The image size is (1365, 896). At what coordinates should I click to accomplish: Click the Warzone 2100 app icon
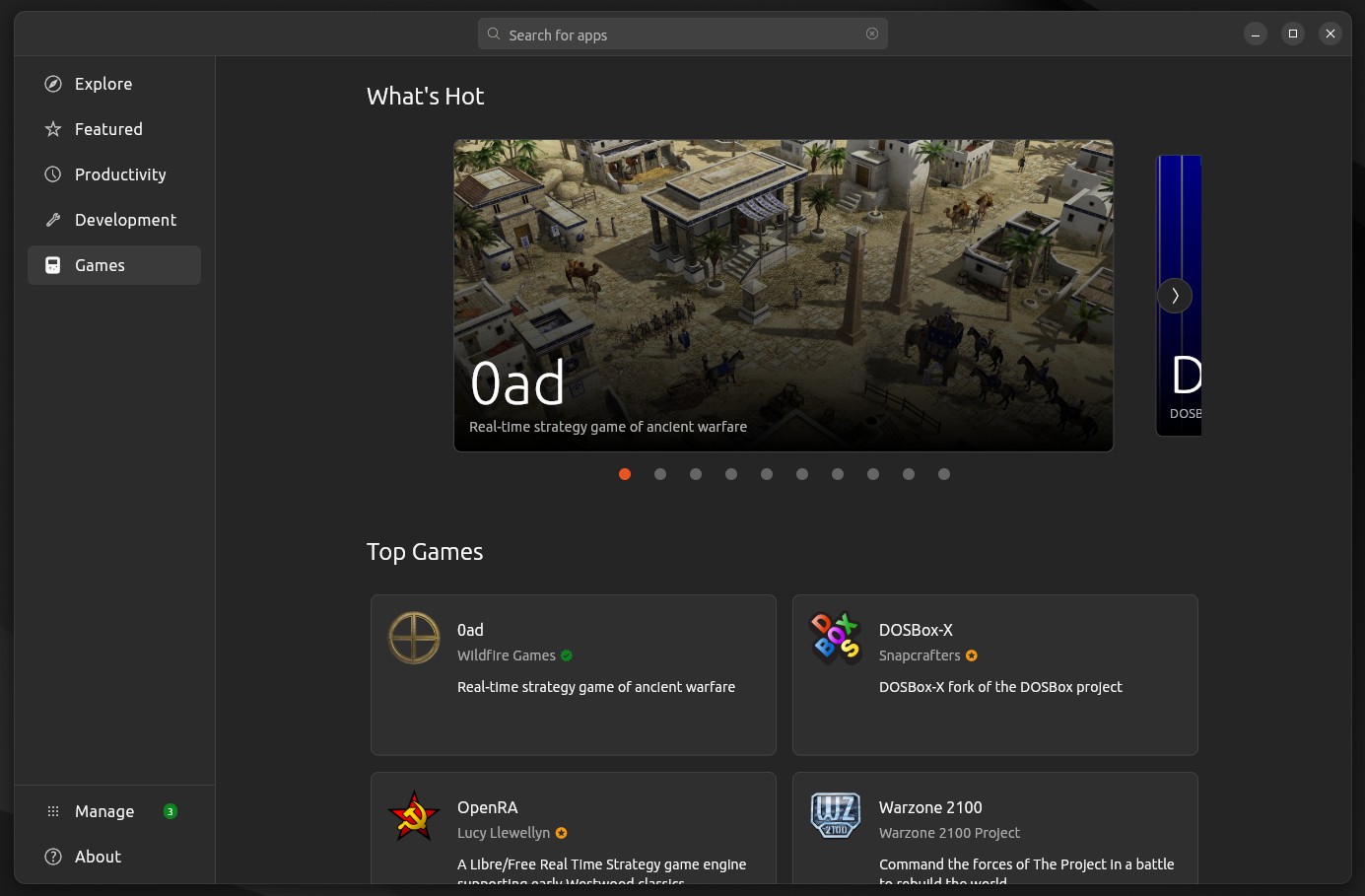[836, 815]
